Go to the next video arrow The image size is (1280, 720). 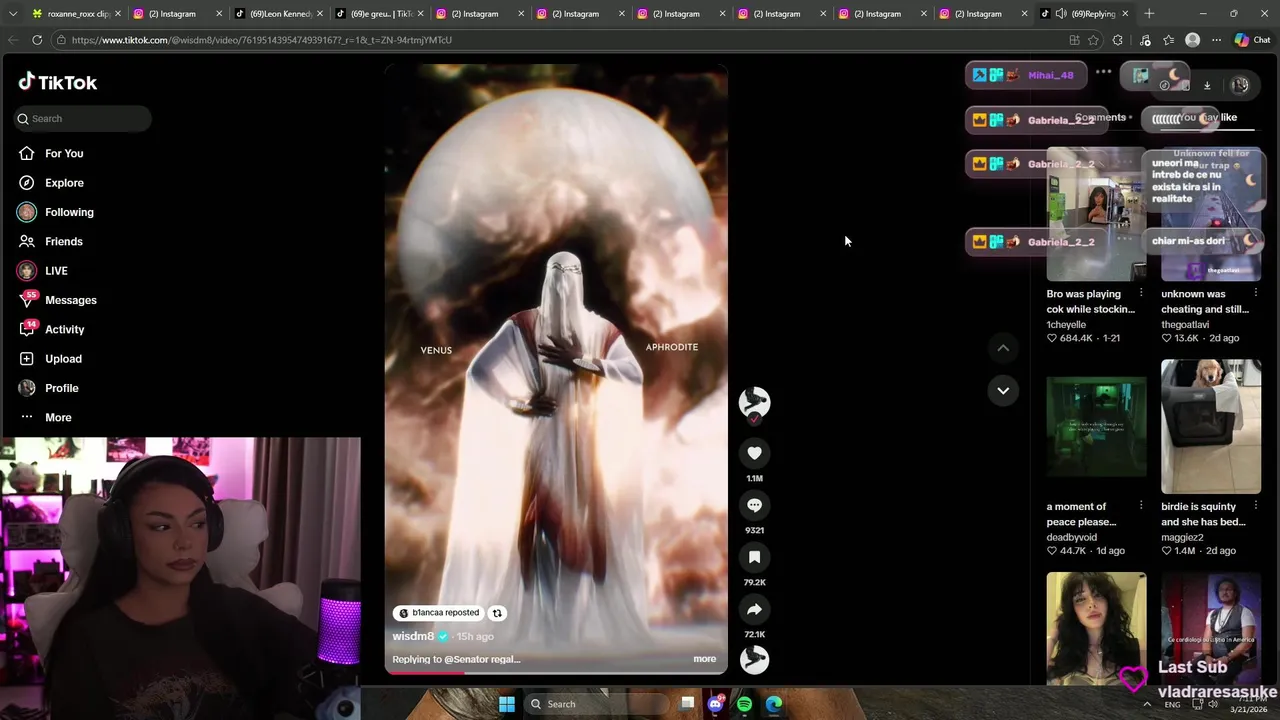point(1003,390)
